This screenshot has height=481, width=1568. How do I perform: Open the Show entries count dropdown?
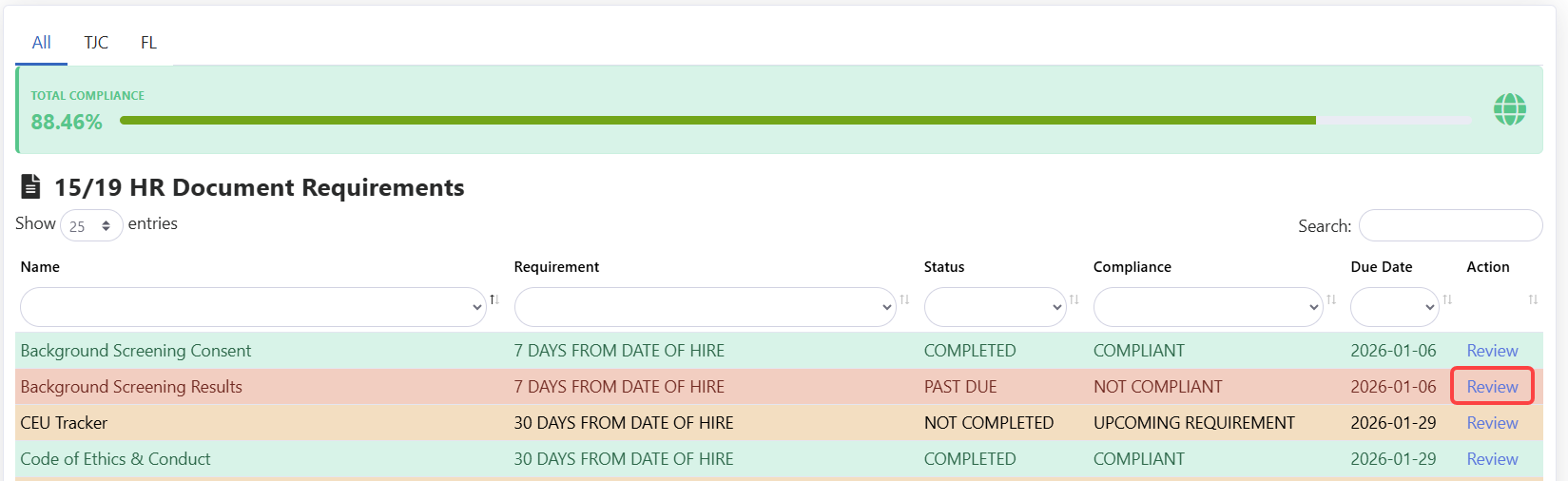tap(91, 225)
